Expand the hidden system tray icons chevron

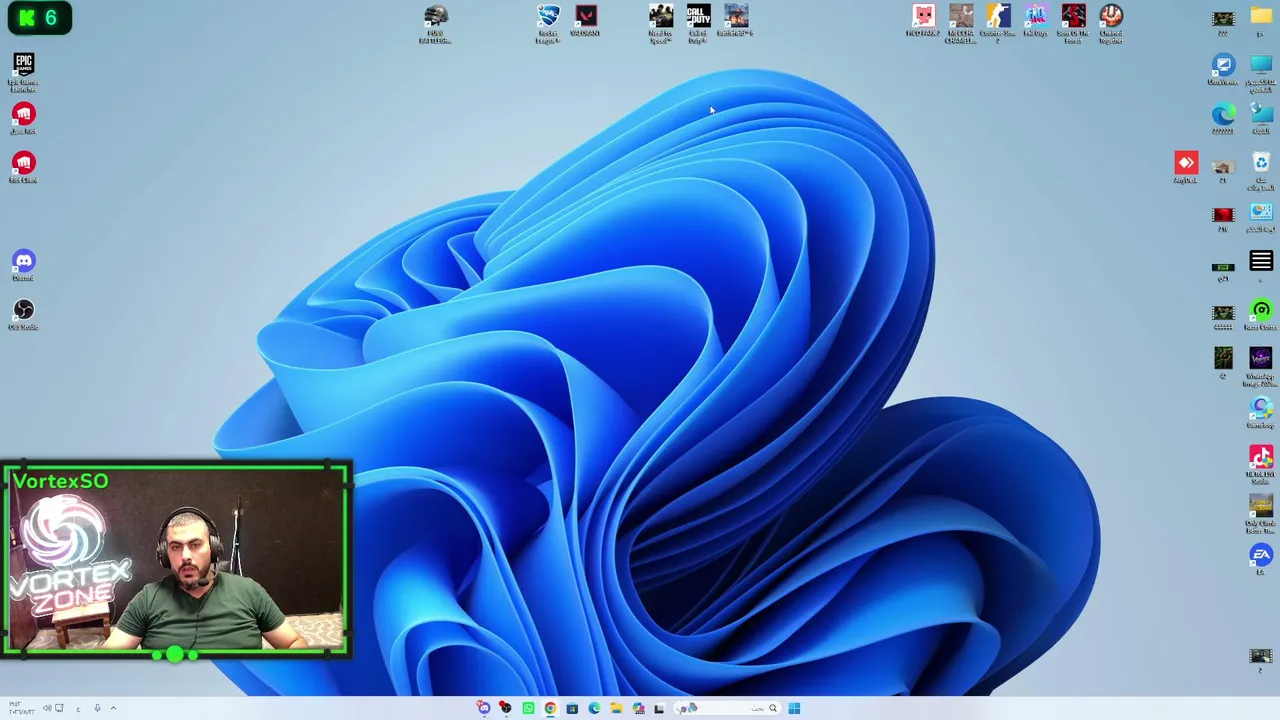click(x=113, y=708)
